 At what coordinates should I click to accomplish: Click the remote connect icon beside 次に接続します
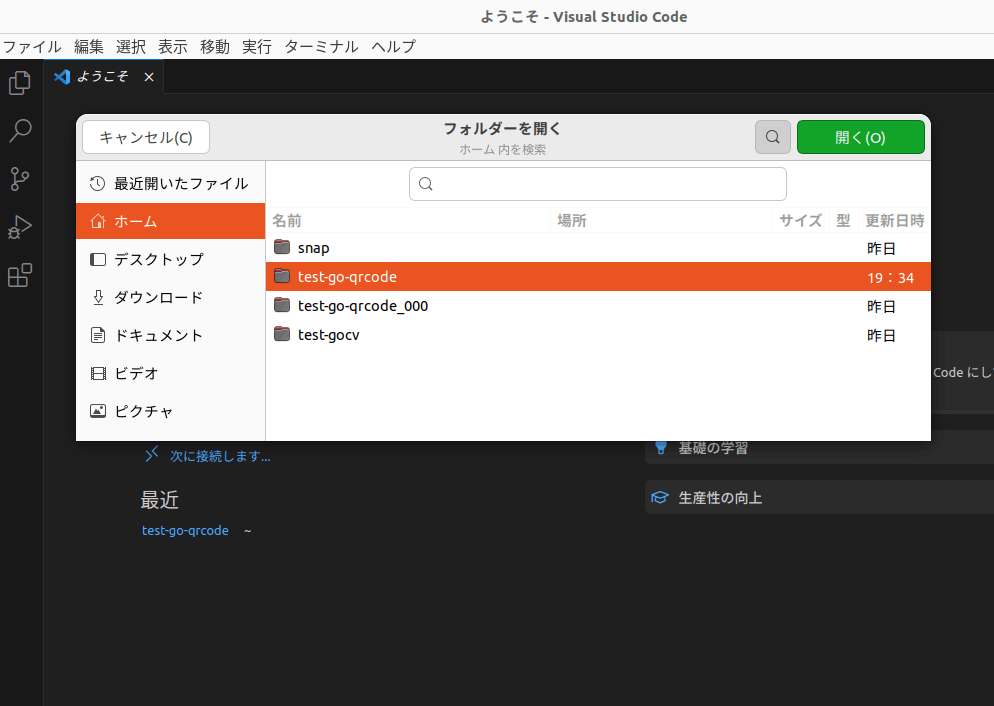[x=152, y=454]
